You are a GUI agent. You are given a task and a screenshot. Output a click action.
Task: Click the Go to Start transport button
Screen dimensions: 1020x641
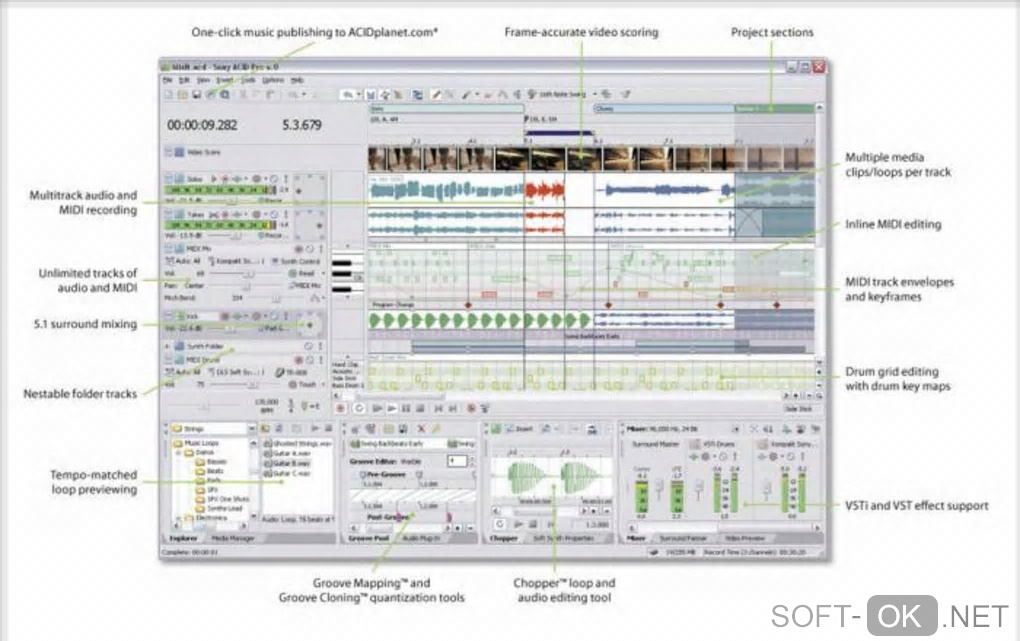[x=439, y=408]
